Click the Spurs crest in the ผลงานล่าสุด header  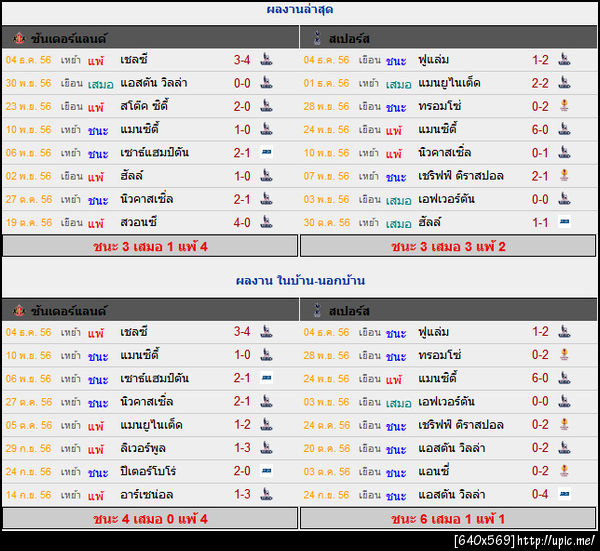317,38
